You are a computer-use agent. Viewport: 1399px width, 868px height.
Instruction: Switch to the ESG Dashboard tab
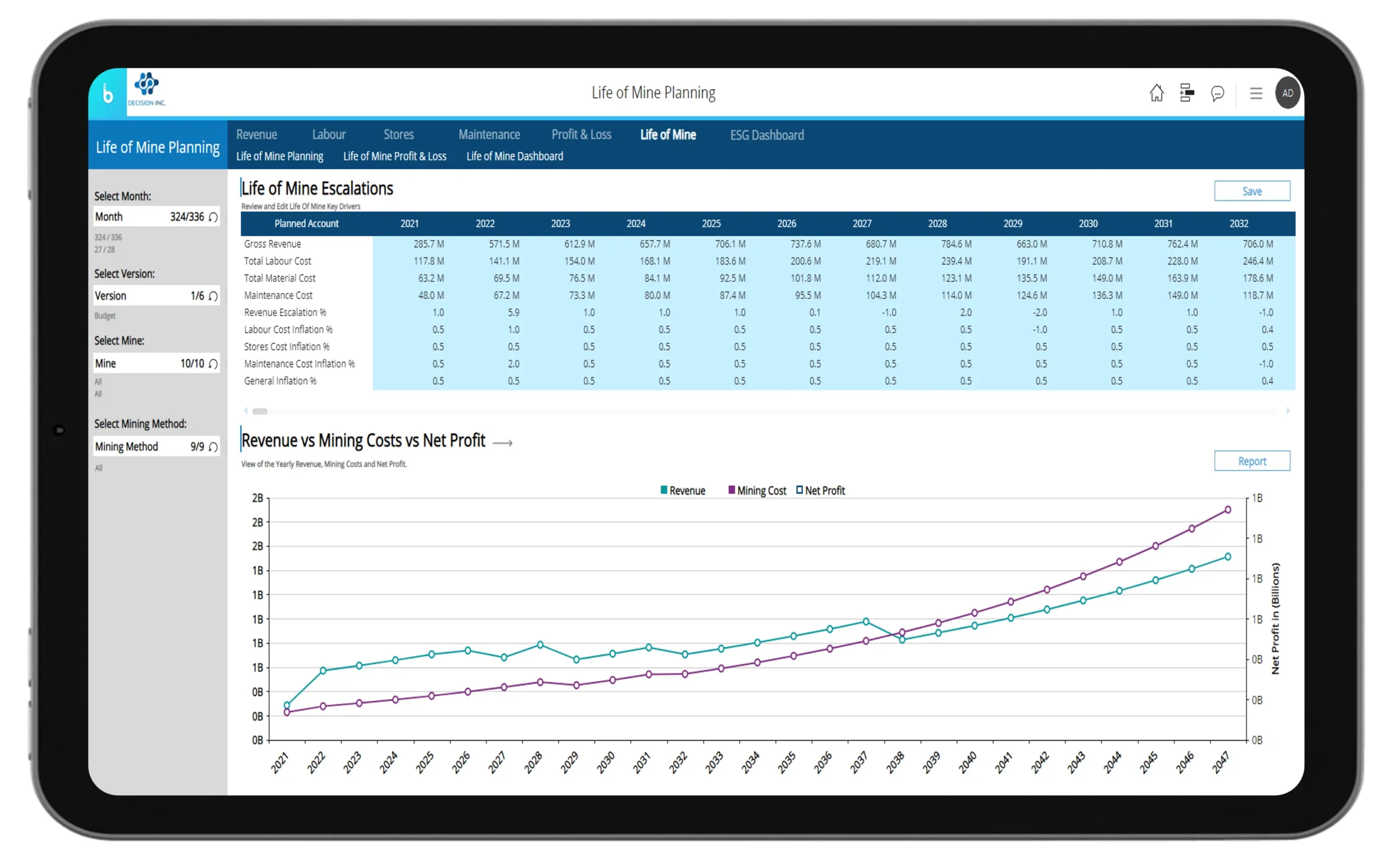[767, 135]
